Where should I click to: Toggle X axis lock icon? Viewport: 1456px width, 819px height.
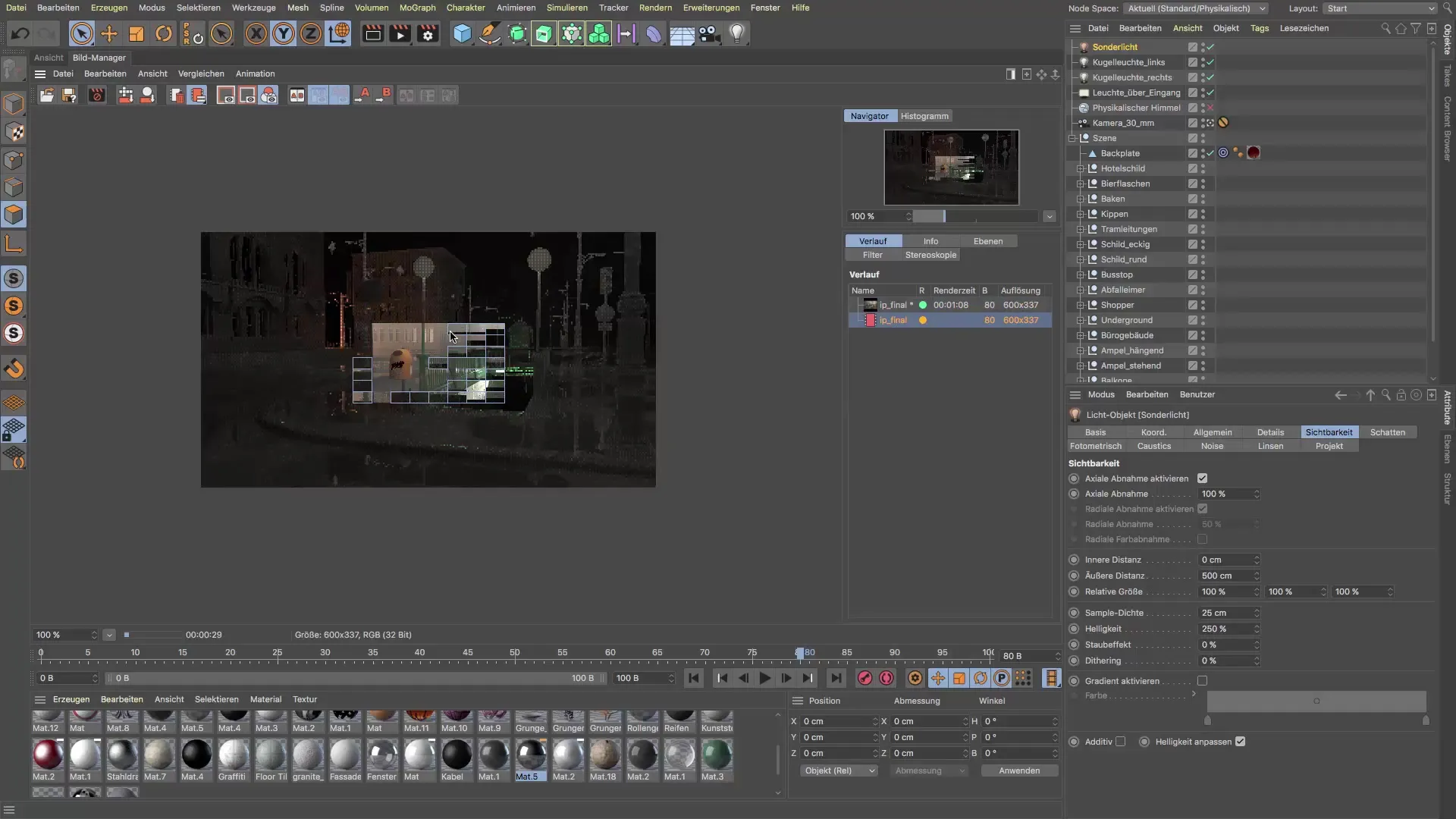[256, 34]
